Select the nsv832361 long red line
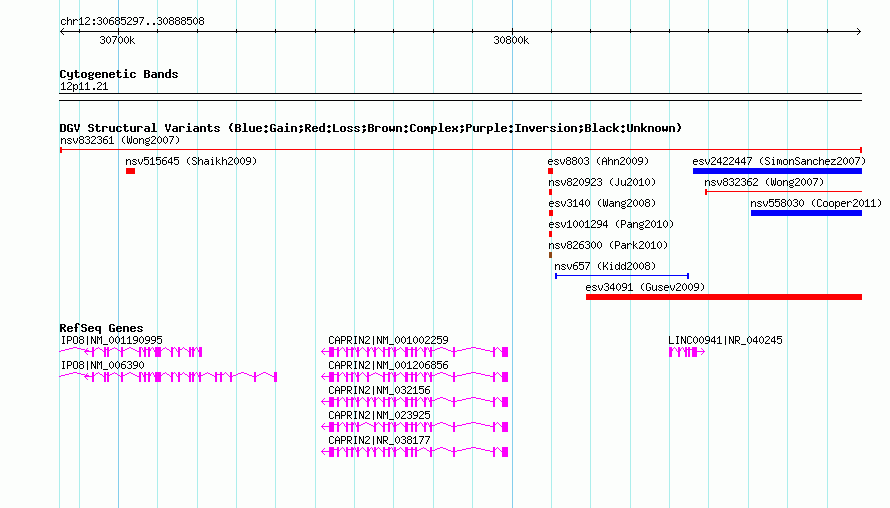 [461, 150]
